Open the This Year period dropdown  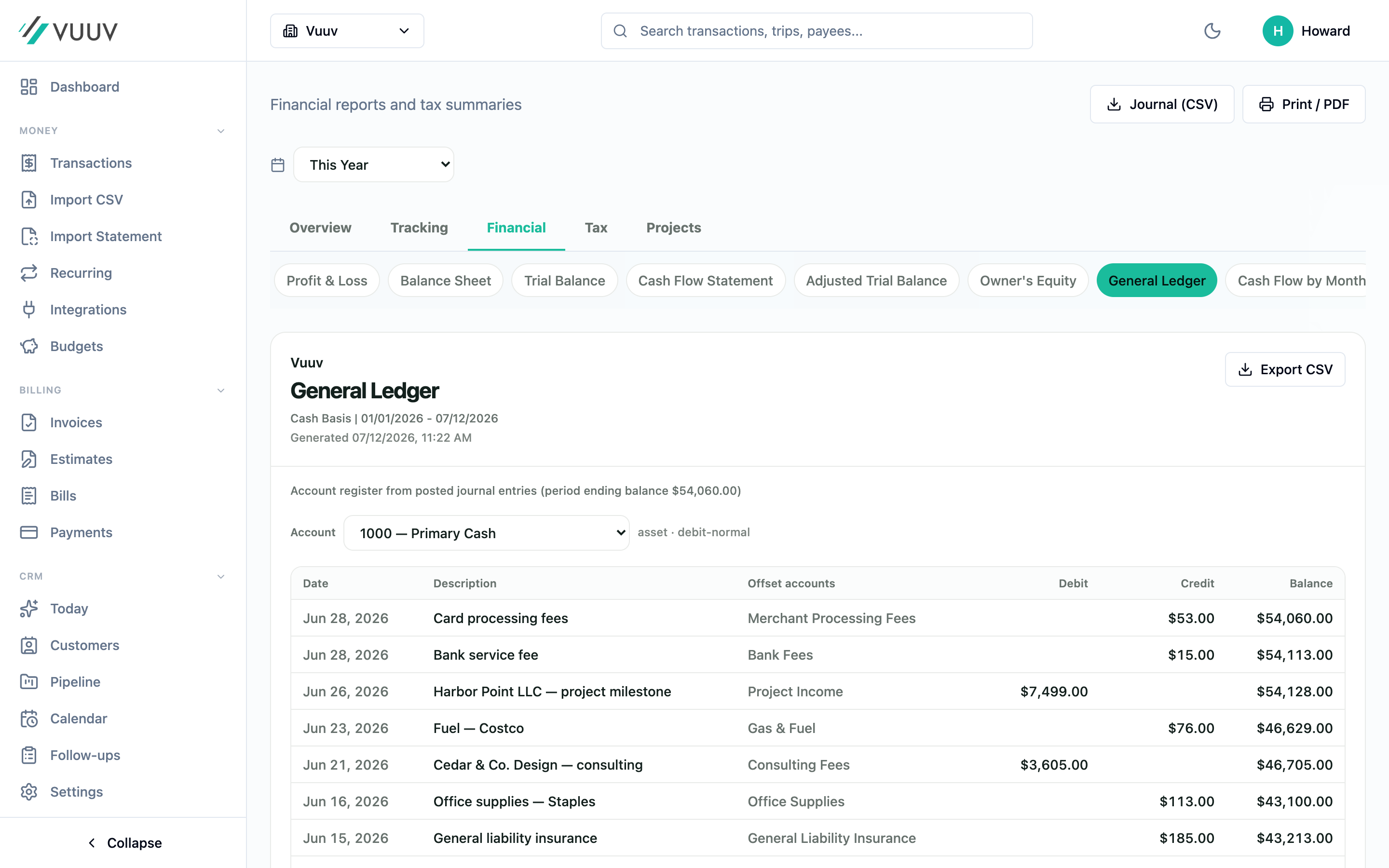tap(374, 165)
